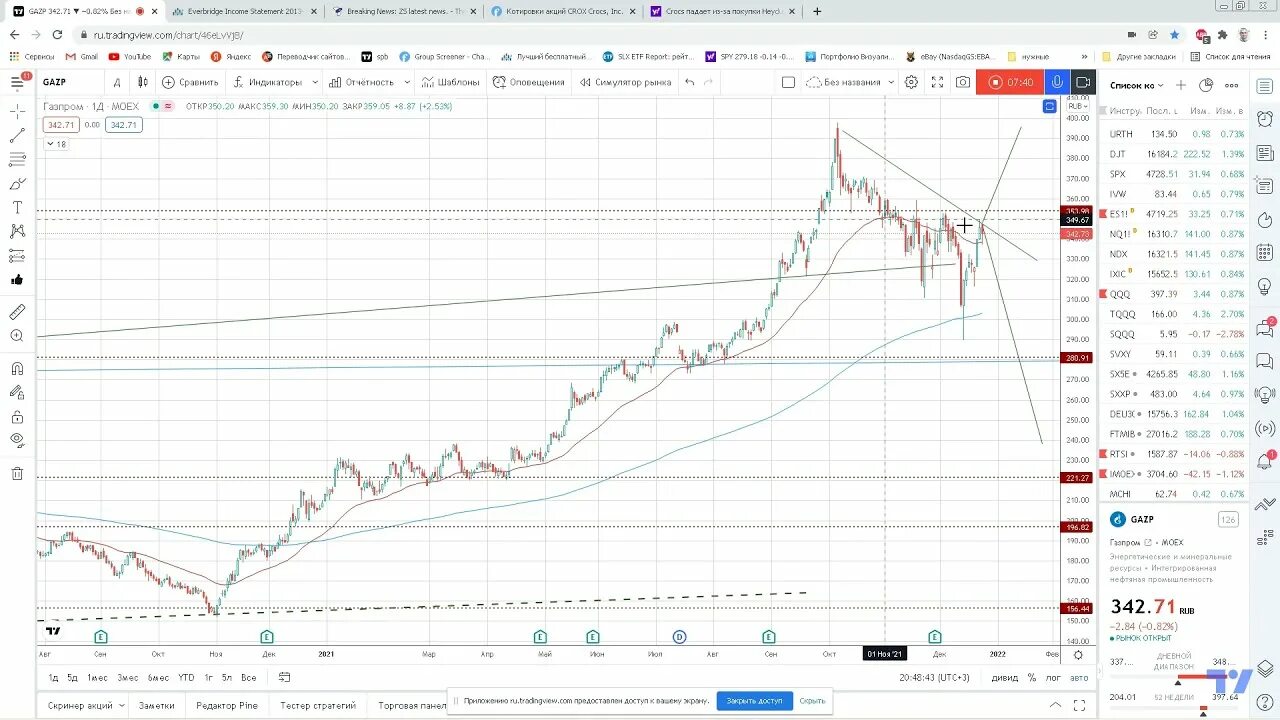
Task: Toggle auto (авто) price scale
Action: [x=1079, y=677]
